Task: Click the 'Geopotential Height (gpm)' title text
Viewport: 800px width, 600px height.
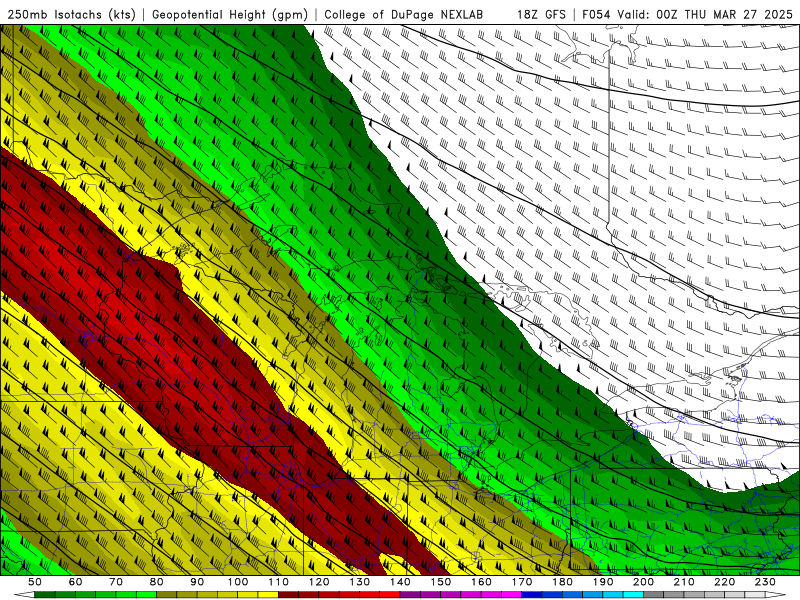Action: 230,14
